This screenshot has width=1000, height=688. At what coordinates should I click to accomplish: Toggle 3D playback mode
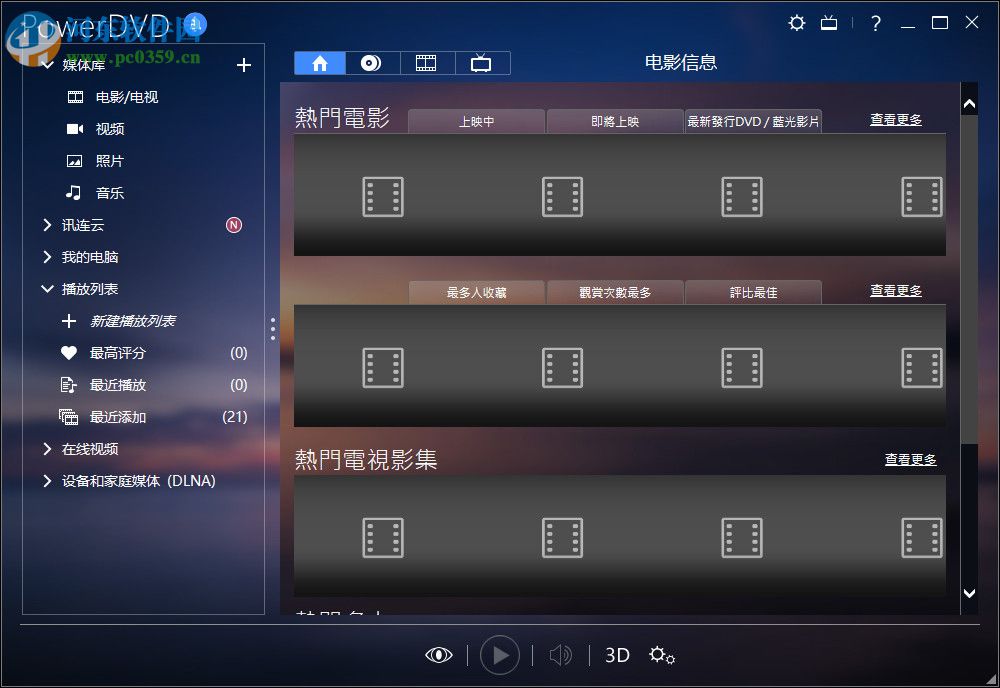point(616,655)
